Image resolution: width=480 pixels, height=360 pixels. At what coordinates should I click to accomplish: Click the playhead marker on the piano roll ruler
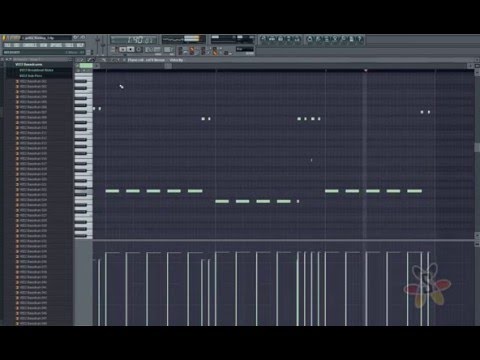[x=366, y=70]
